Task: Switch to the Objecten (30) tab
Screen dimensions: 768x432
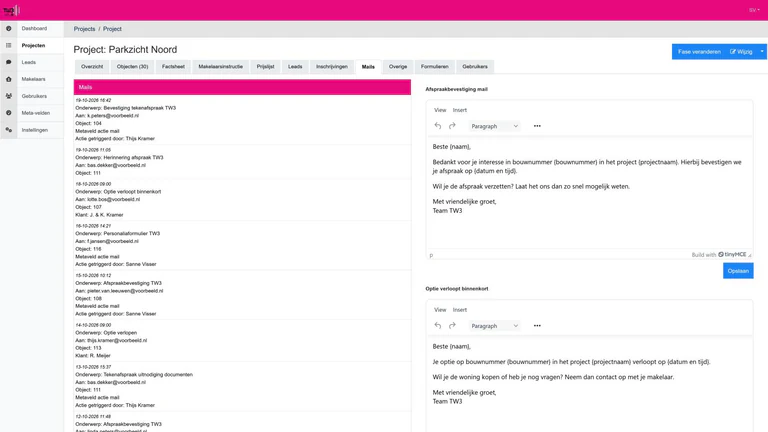Action: pos(132,67)
